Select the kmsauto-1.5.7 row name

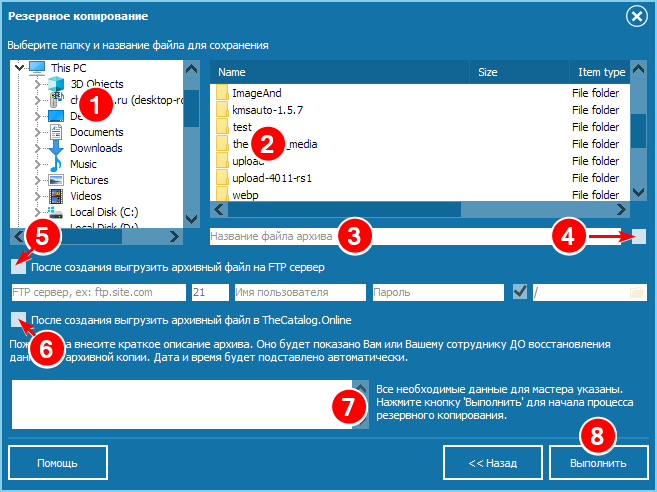click(267, 110)
